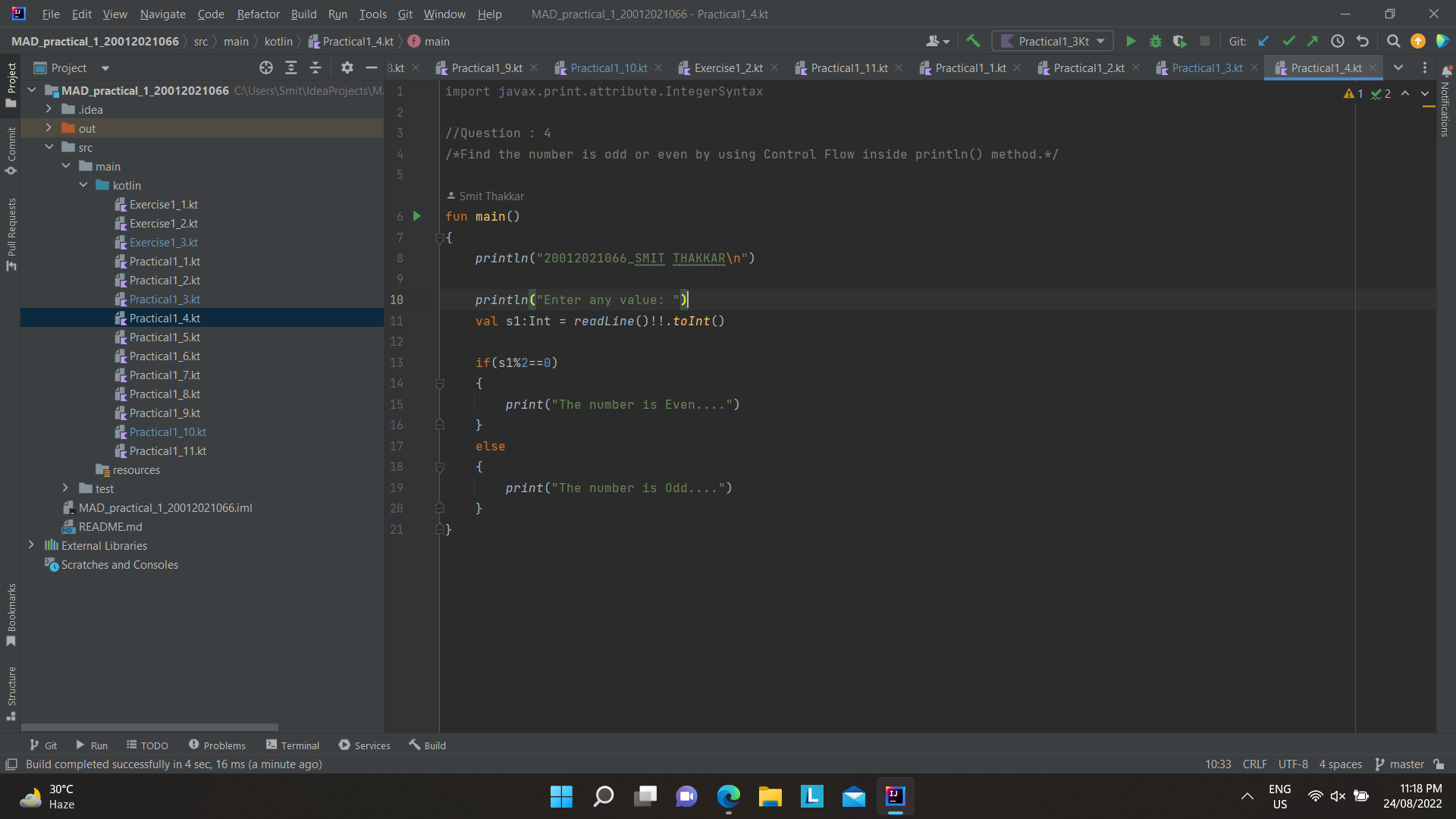
Task: Click the rollback undo icon
Action: pyautogui.click(x=1363, y=42)
